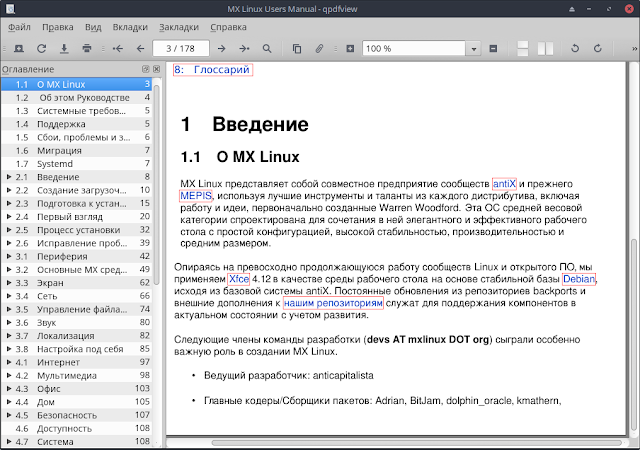Jump to the last page arrow
The width and height of the screenshot is (640, 450).
click(x=244, y=49)
